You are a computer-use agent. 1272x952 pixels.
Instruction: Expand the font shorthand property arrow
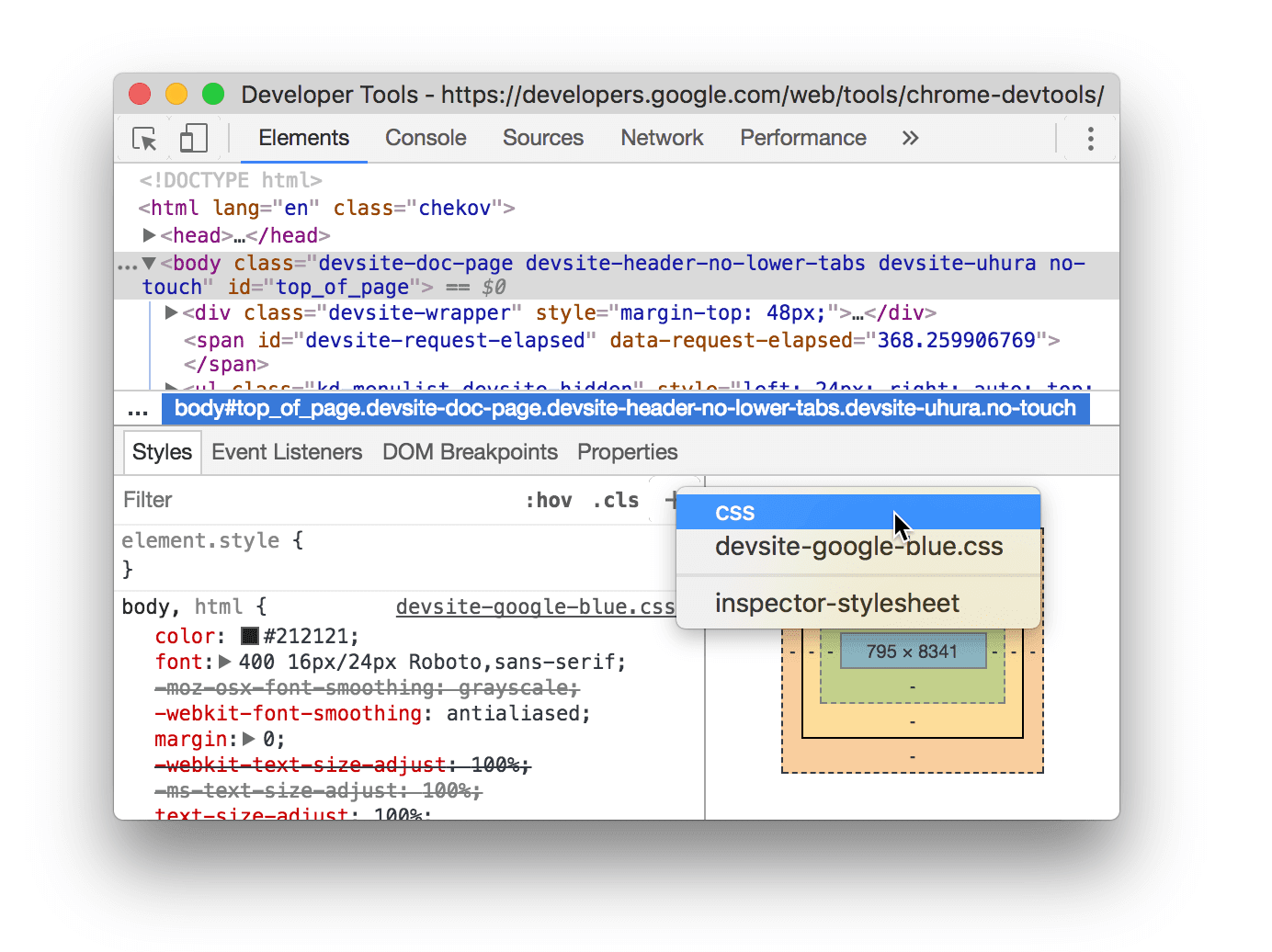[x=223, y=662]
